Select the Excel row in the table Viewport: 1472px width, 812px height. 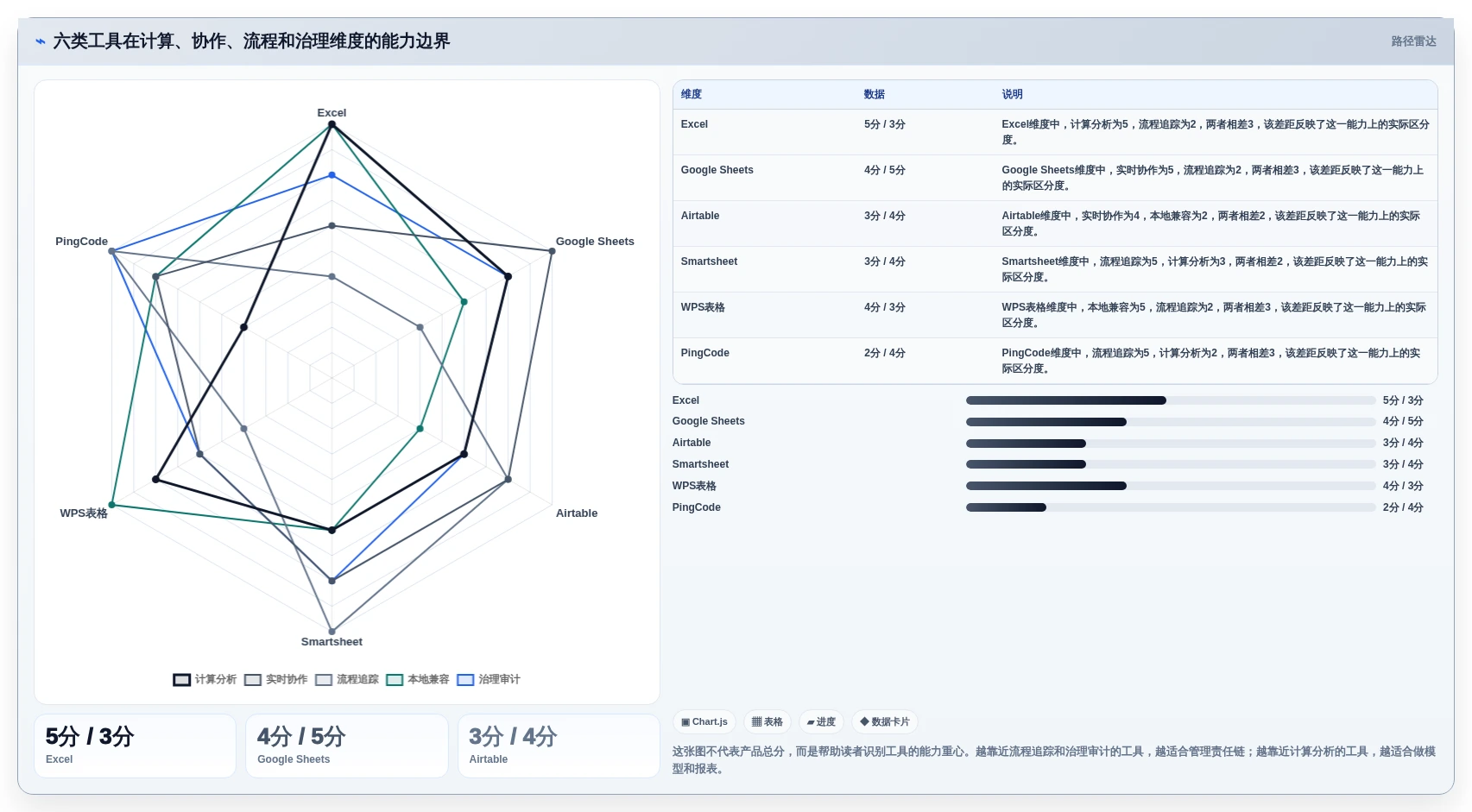[1055, 132]
